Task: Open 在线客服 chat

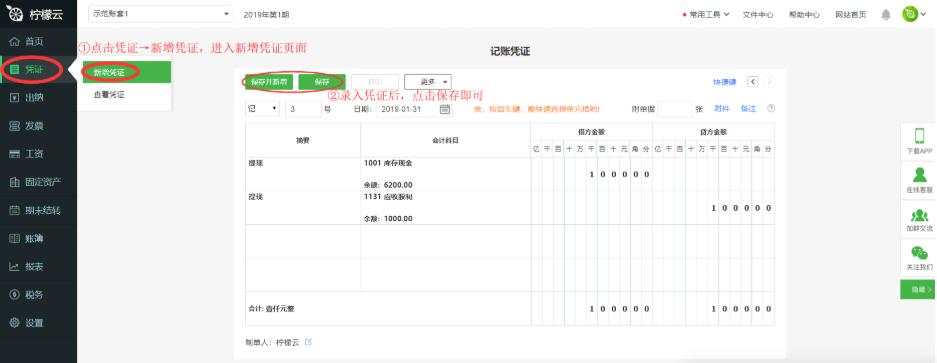Action: tap(918, 180)
